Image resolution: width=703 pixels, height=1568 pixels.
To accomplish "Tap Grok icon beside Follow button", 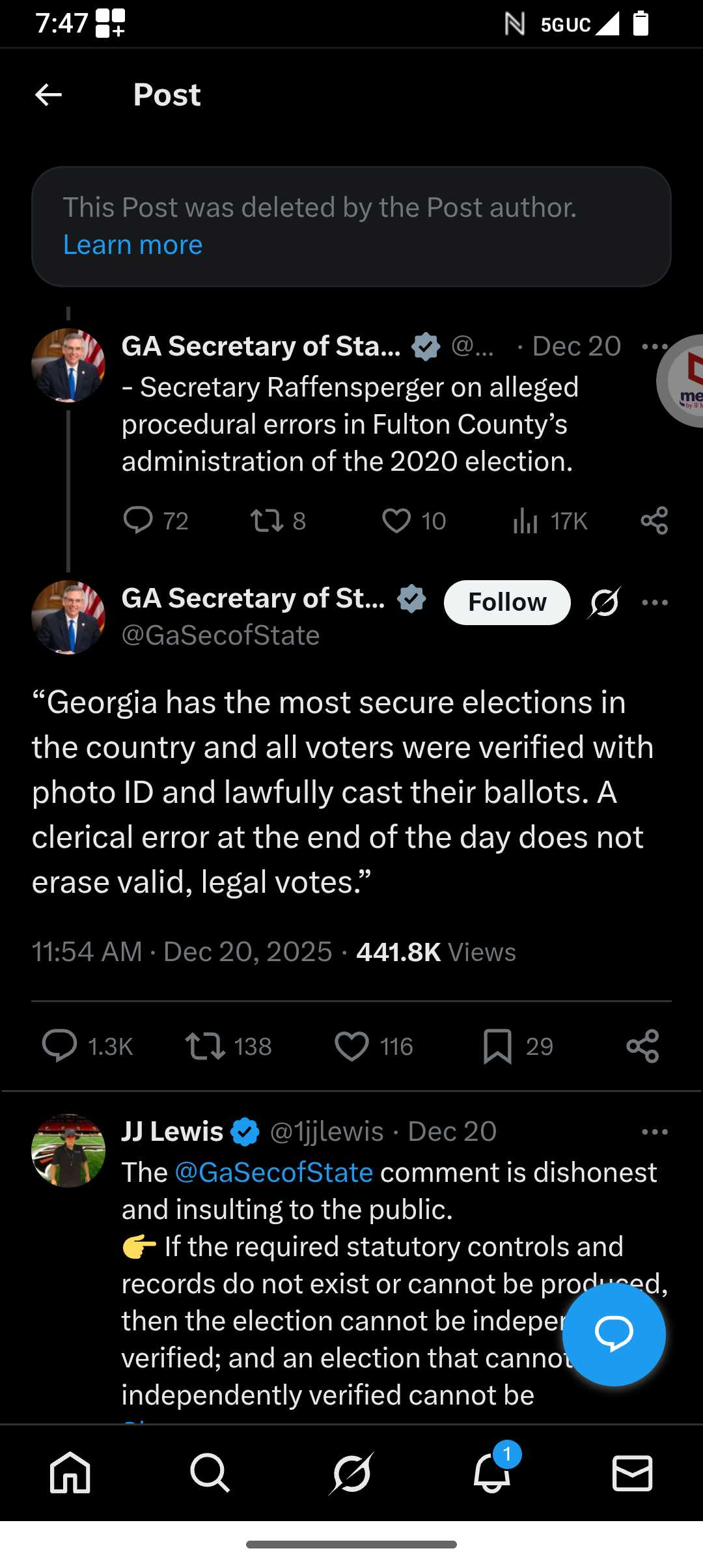I will click(605, 602).
